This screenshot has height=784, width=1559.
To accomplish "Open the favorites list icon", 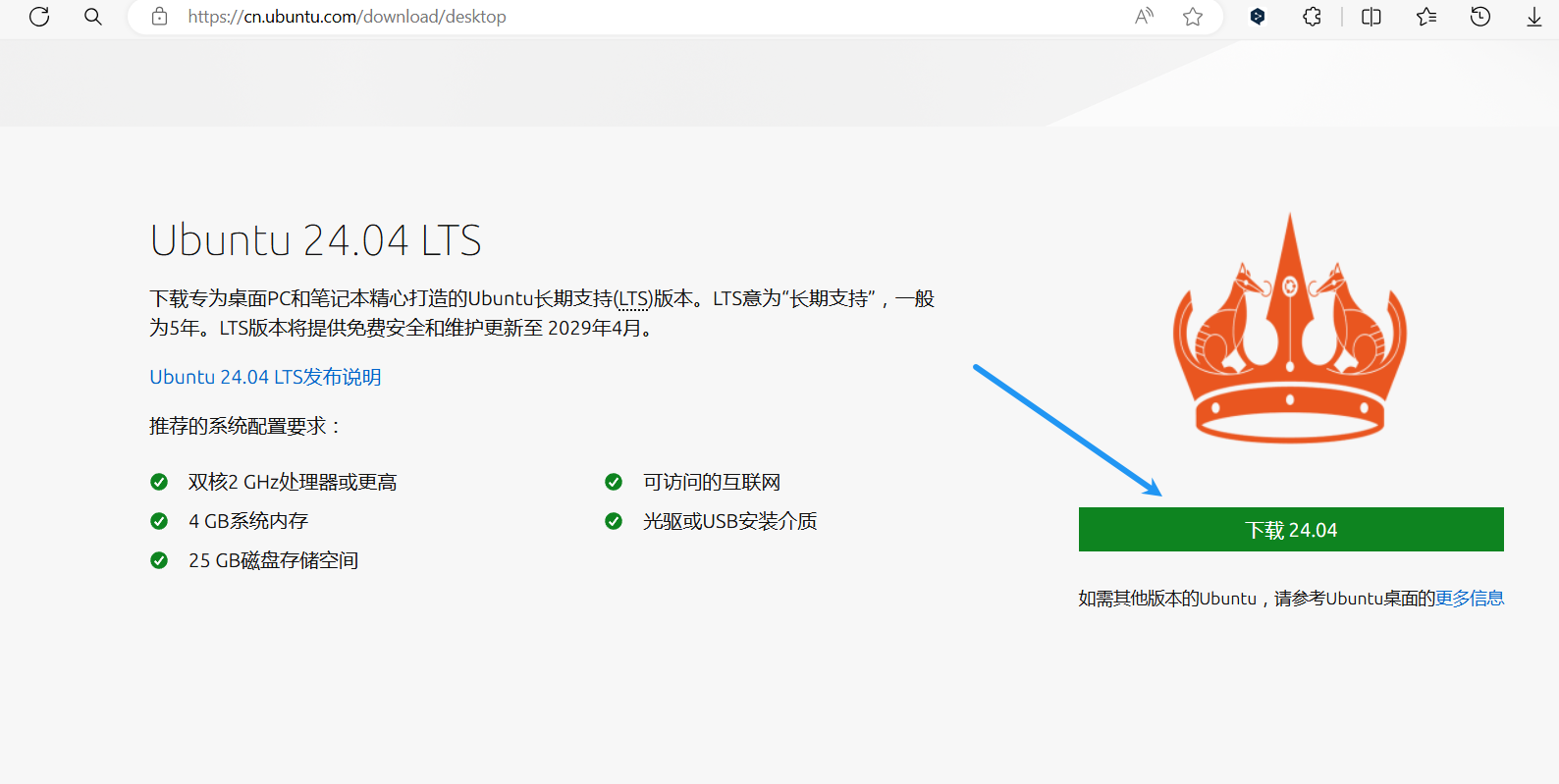I will (1426, 17).
